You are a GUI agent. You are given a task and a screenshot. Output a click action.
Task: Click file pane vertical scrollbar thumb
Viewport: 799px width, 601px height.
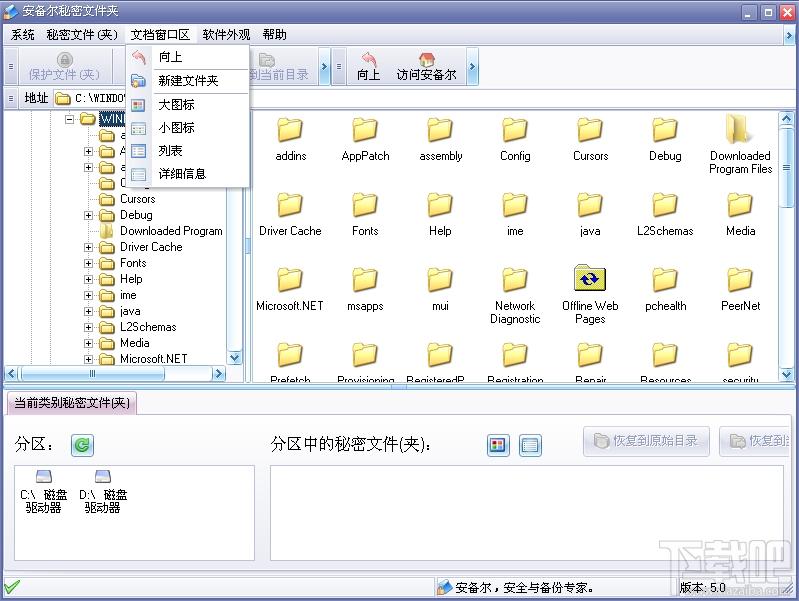coord(787,167)
